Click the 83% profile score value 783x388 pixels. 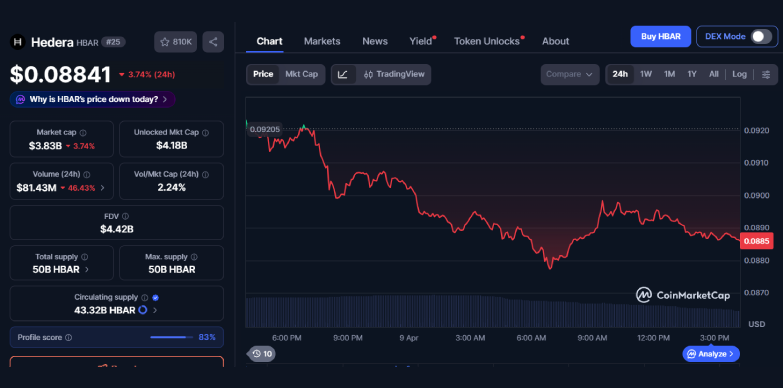click(x=207, y=338)
